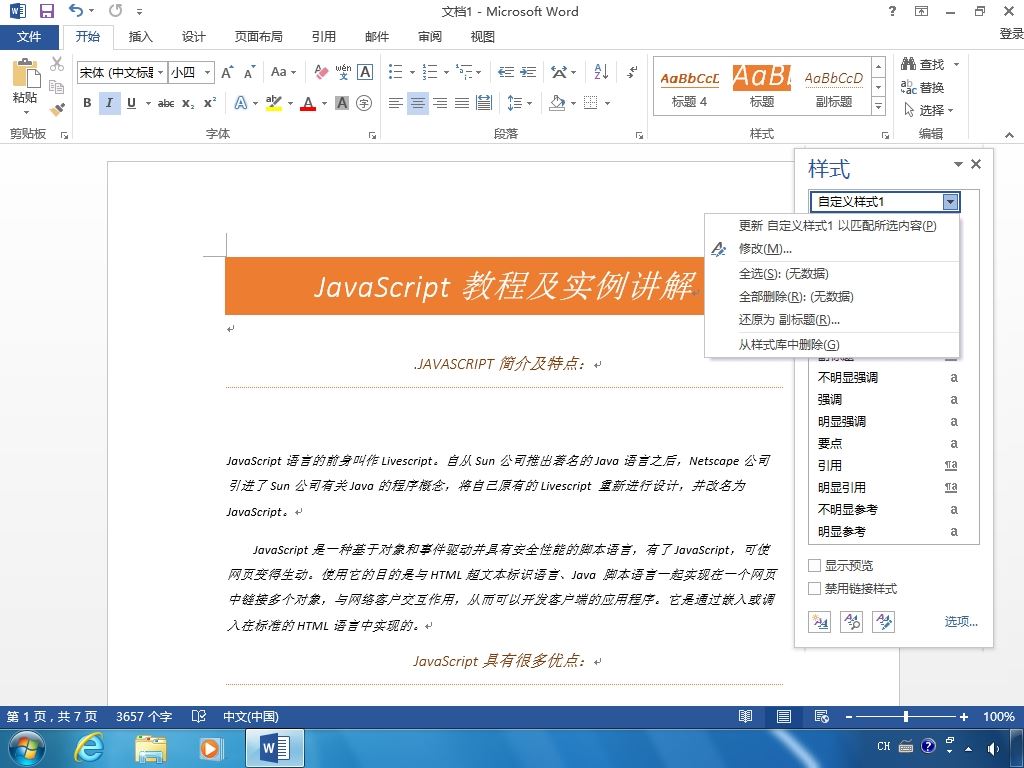Expand the bullets list dropdown arrow

412,72
